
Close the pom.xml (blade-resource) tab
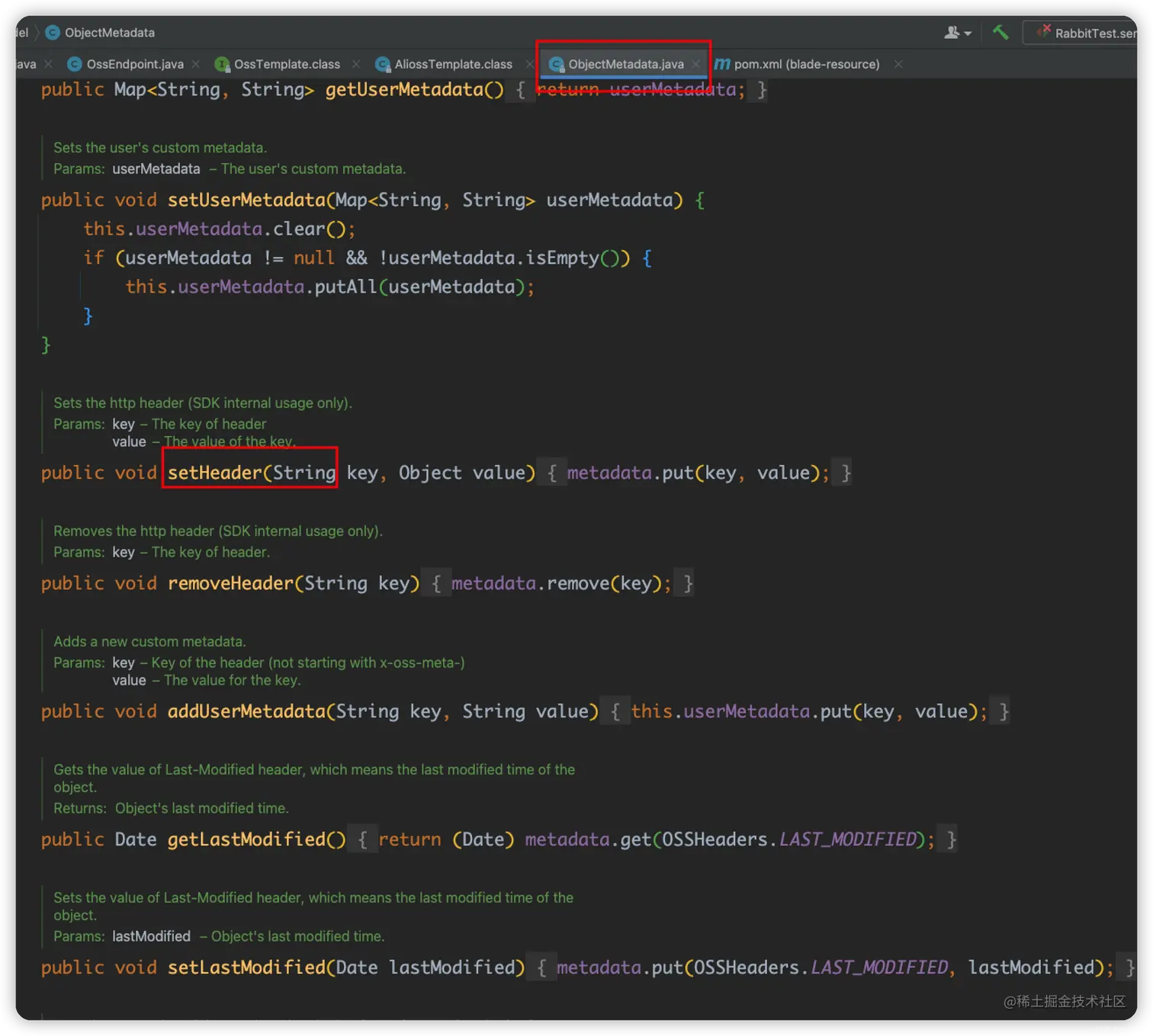(x=898, y=64)
